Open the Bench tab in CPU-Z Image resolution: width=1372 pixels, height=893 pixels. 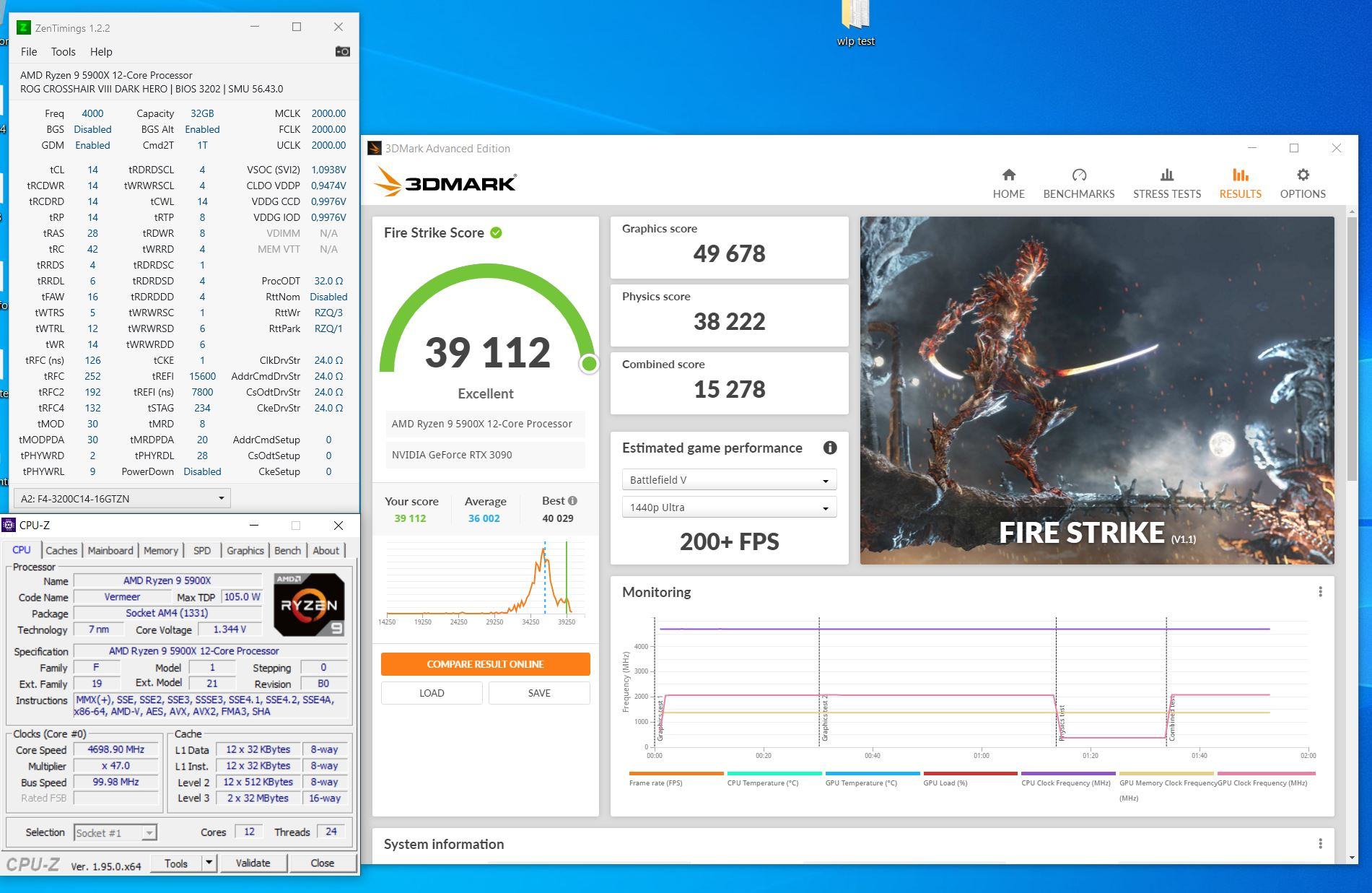[287, 550]
